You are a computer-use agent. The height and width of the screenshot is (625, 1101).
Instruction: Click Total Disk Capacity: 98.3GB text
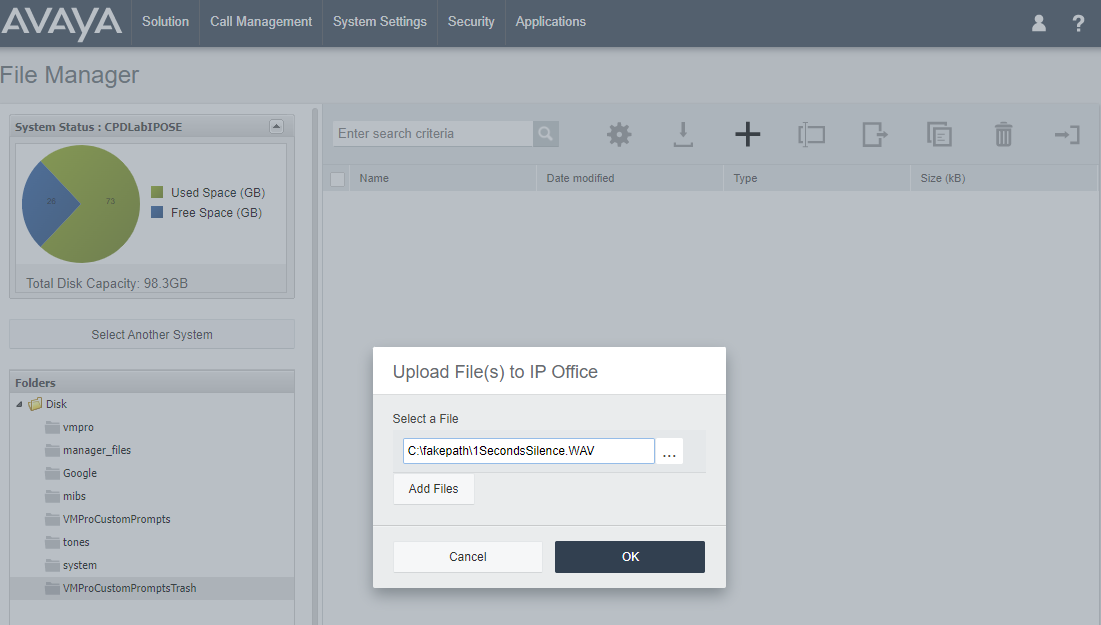[107, 284]
